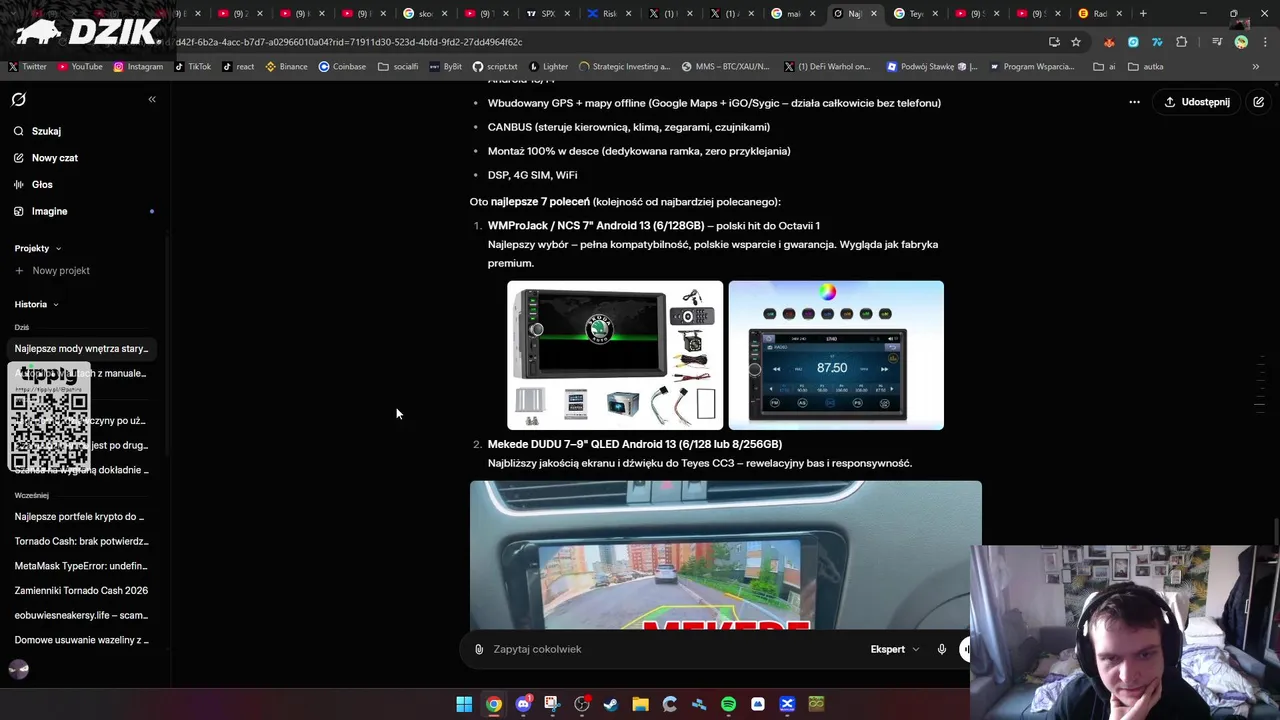Image resolution: width=1280 pixels, height=720 pixels.
Task: Show more bookmarks with the chevron
Action: [x=1256, y=67]
